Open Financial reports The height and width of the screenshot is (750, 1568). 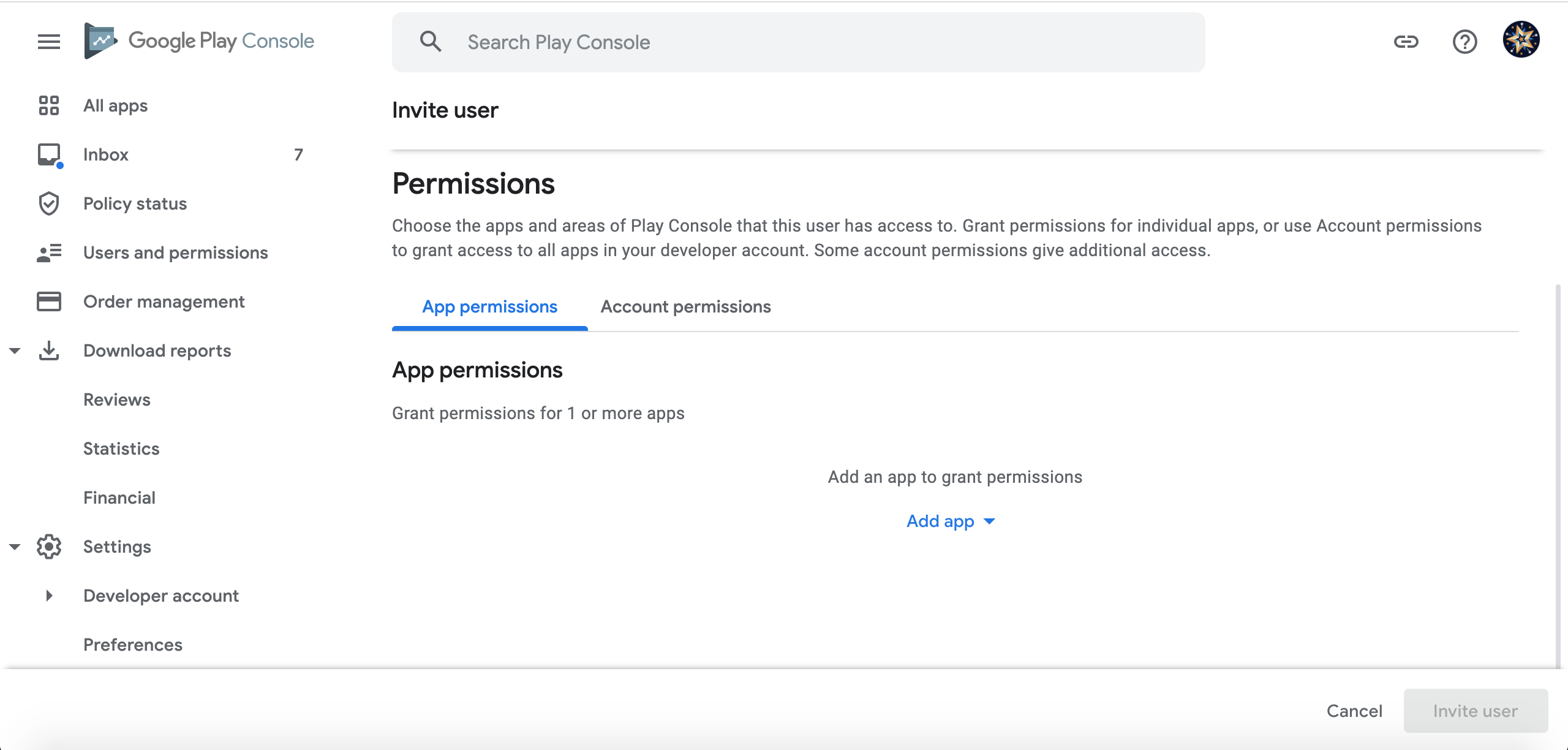click(x=119, y=498)
